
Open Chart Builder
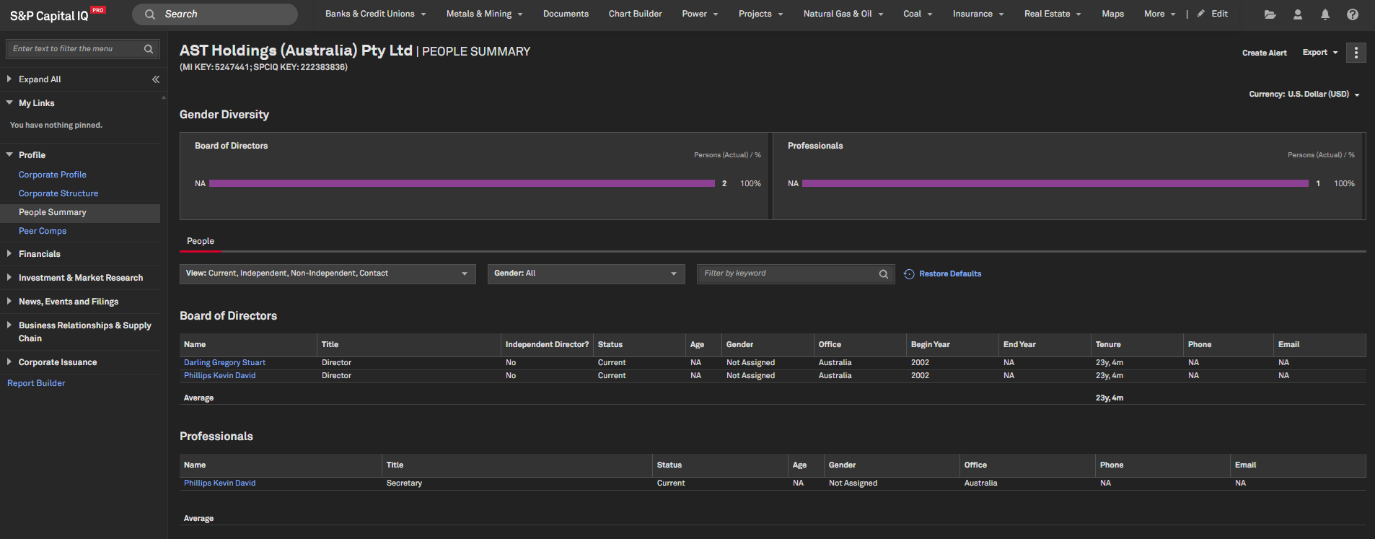(636, 14)
